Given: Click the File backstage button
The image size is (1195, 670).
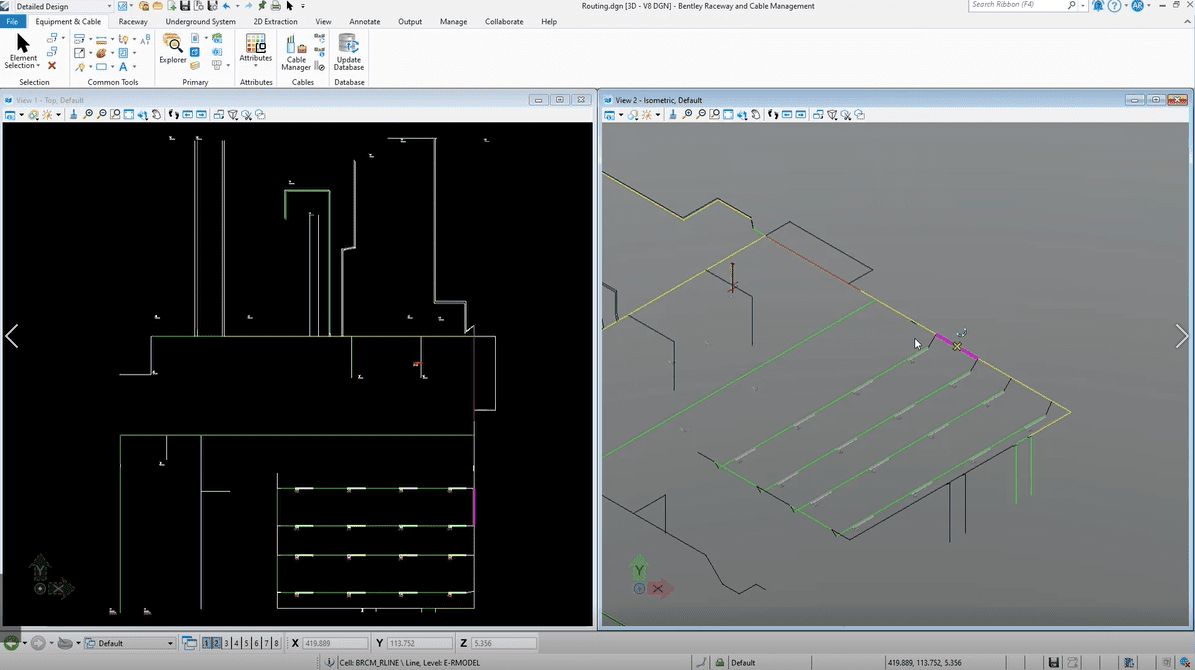Looking at the screenshot, I should tap(12, 21).
